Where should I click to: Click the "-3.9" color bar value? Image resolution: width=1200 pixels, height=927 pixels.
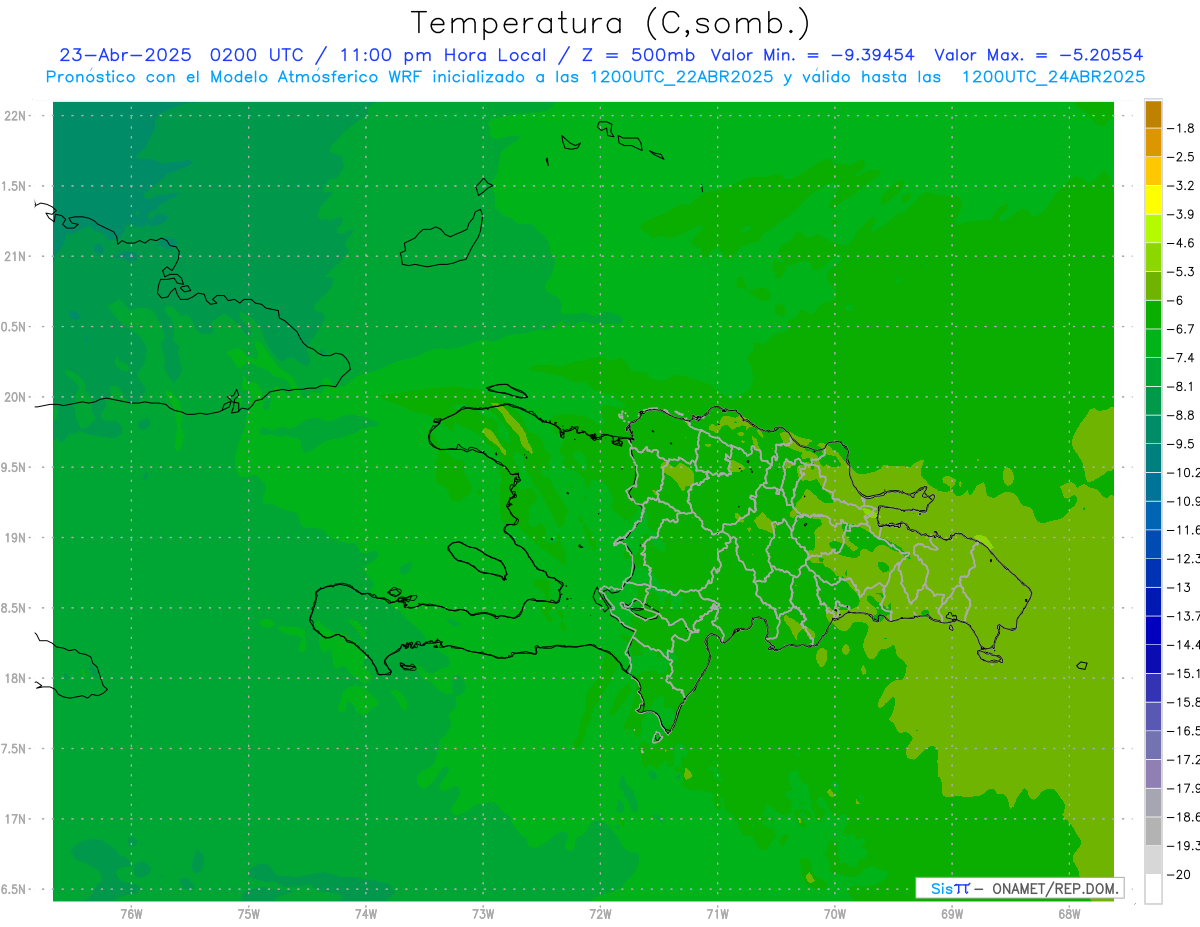click(x=1182, y=214)
